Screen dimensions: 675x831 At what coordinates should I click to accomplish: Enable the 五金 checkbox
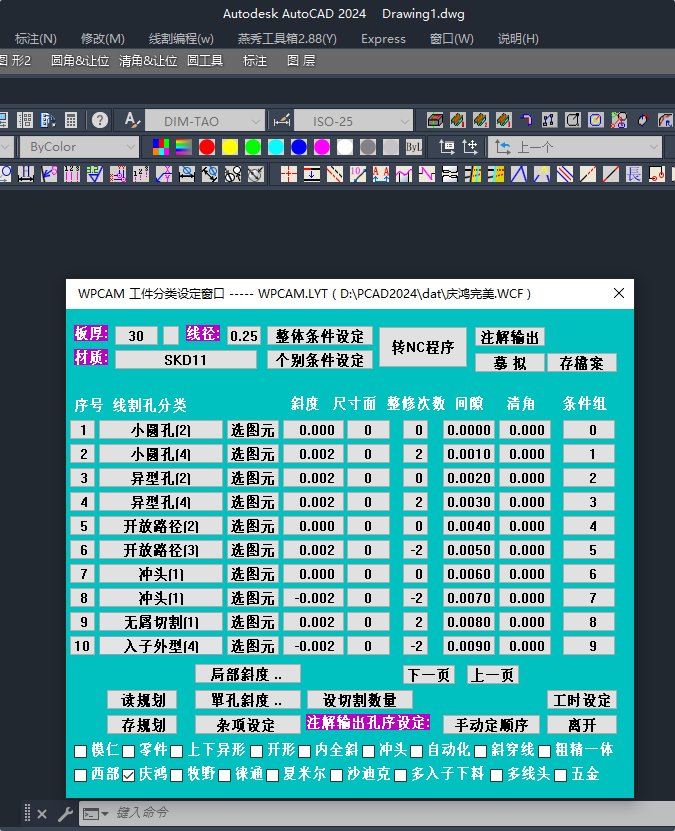coord(561,775)
